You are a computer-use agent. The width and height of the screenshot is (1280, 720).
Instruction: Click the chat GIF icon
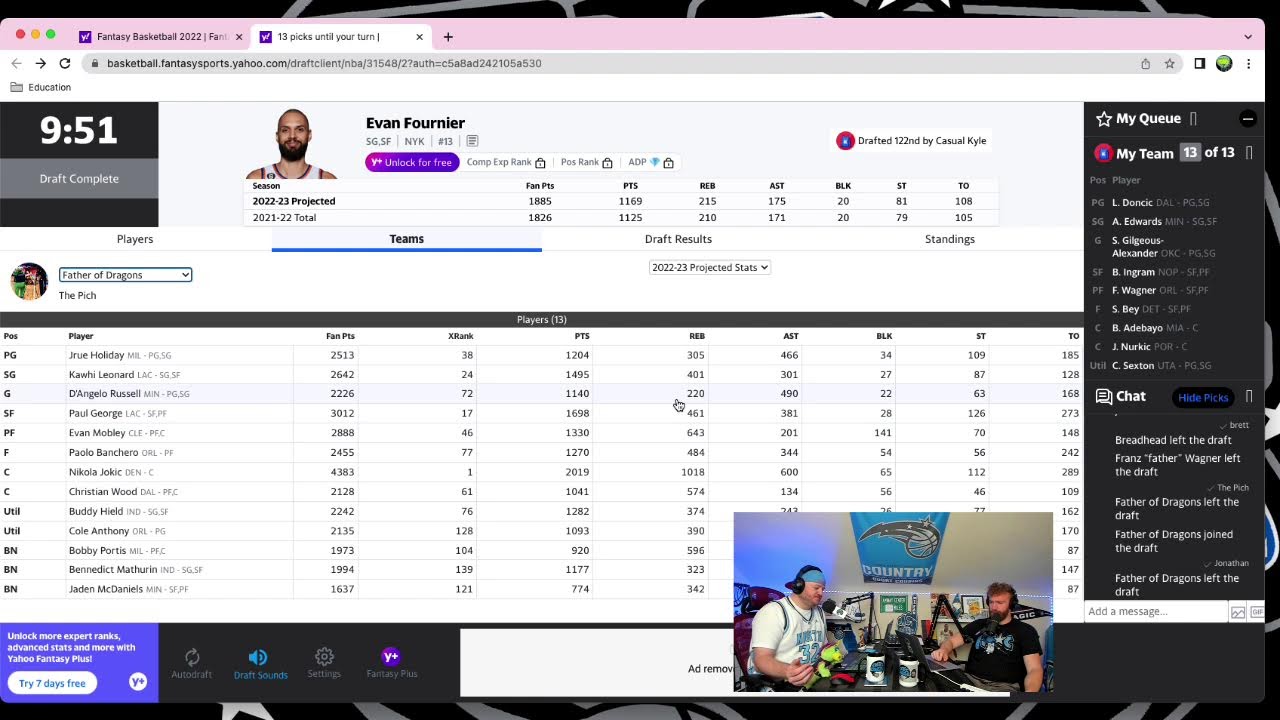tap(1257, 612)
